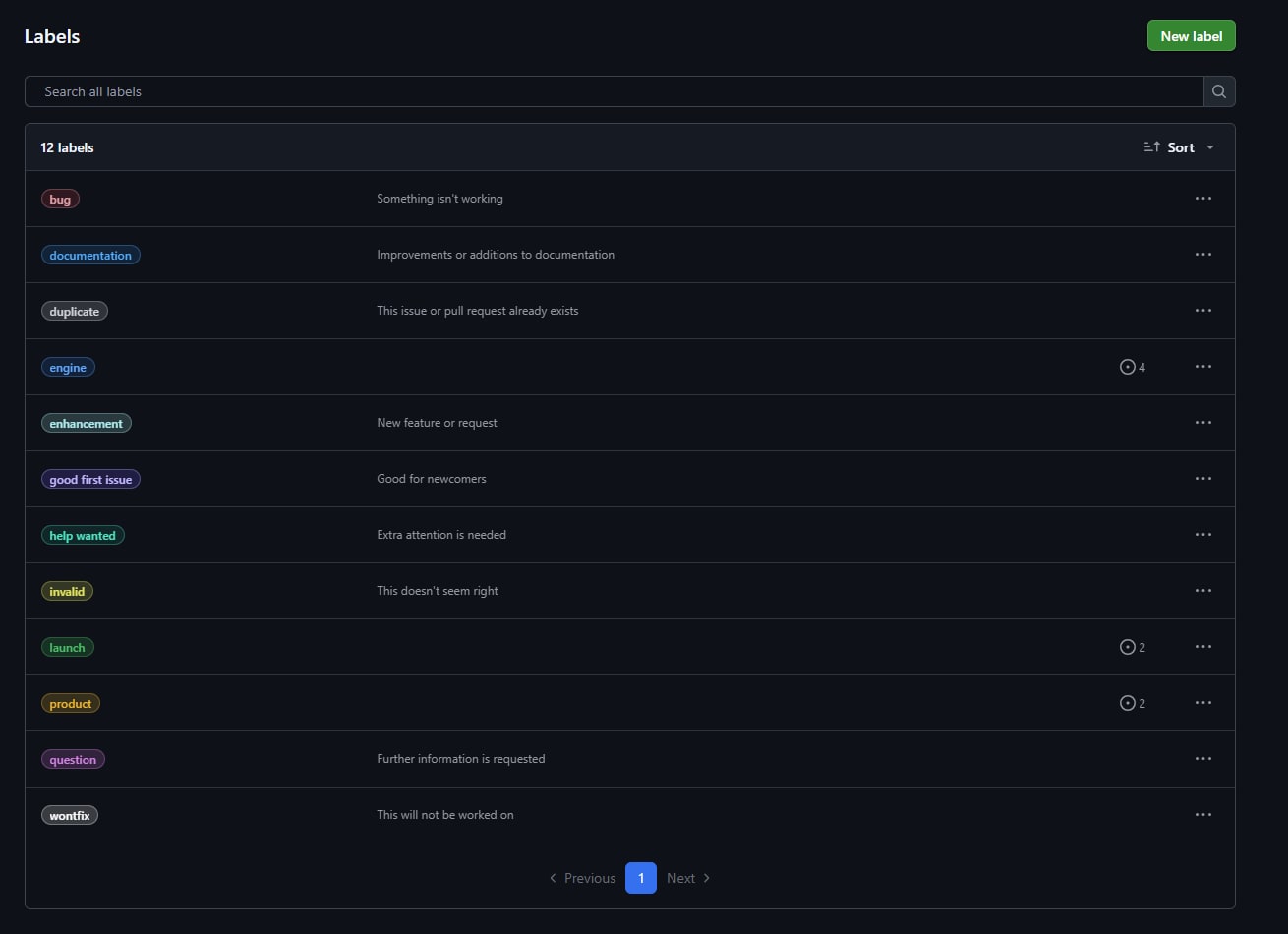Click the text 'This will not be worked on'
This screenshot has width=1288, height=934.
click(x=445, y=815)
